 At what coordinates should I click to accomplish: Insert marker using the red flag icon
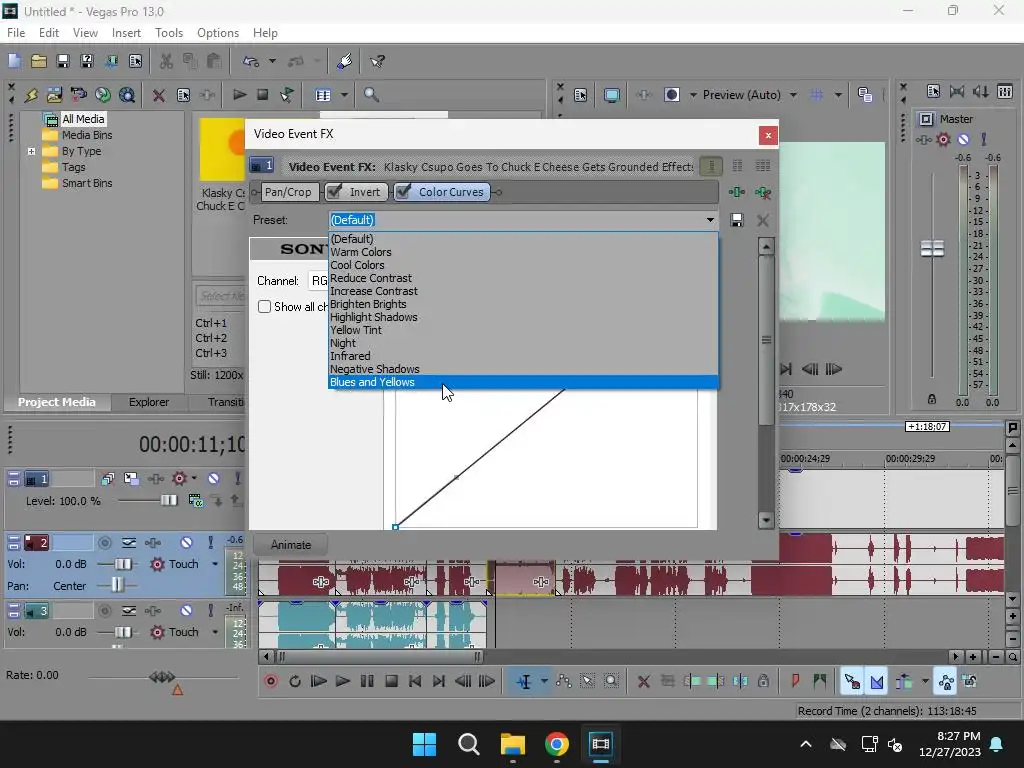click(795, 682)
